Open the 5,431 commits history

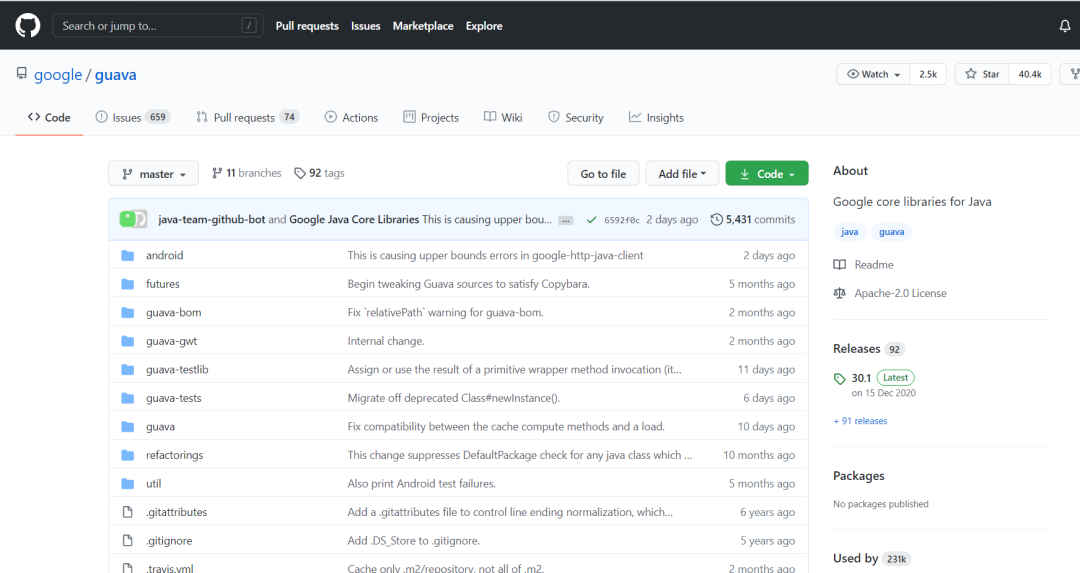pyautogui.click(x=753, y=220)
